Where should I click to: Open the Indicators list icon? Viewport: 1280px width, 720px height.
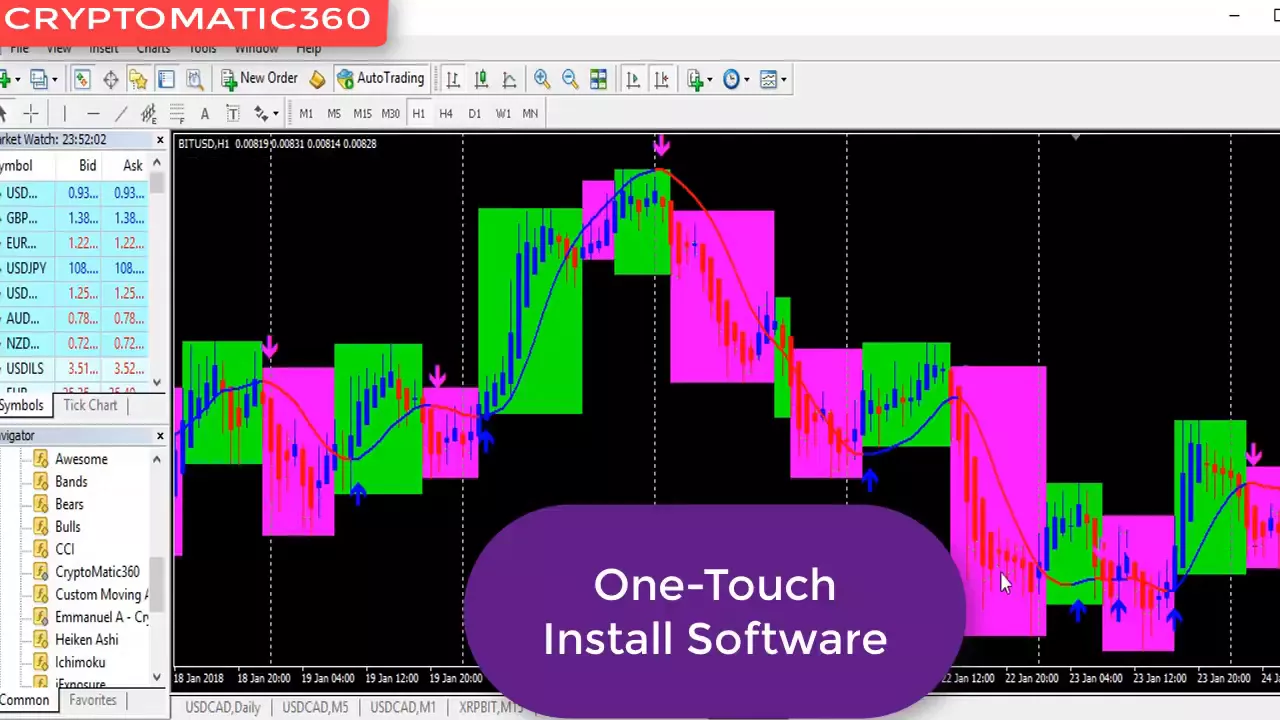pyautogui.click(x=695, y=79)
